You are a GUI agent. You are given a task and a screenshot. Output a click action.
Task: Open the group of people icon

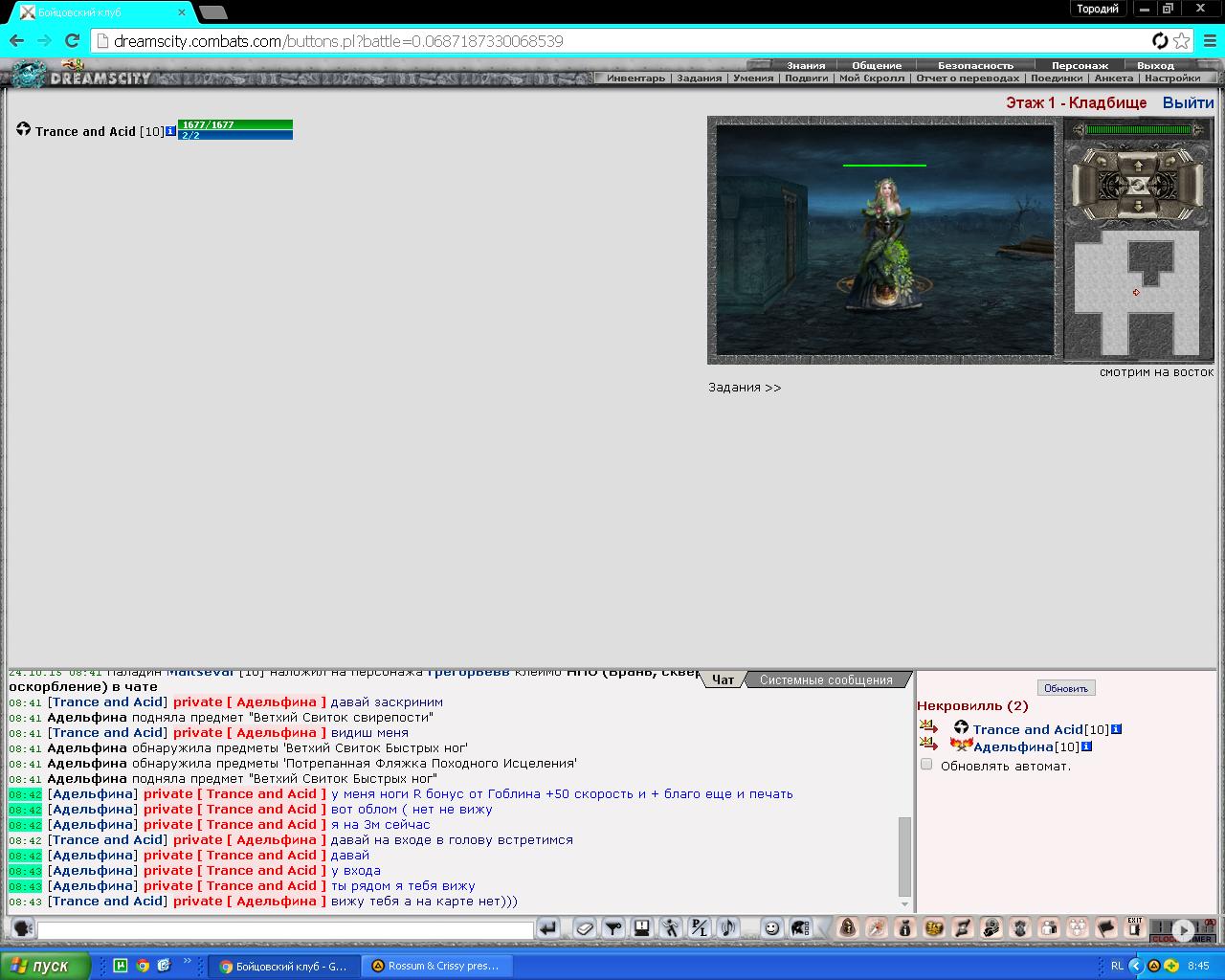(1078, 927)
